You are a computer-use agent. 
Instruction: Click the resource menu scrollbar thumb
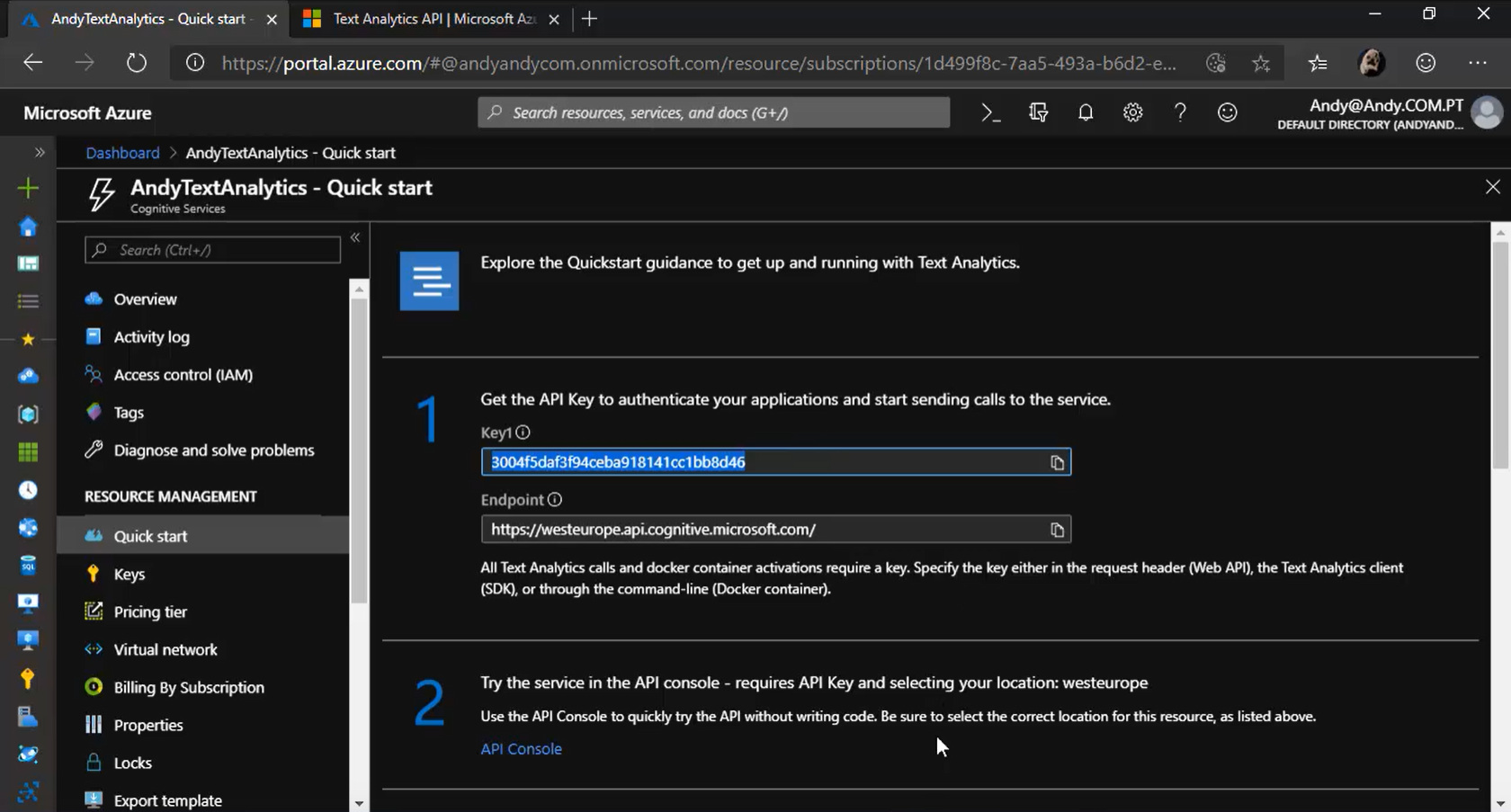click(359, 450)
